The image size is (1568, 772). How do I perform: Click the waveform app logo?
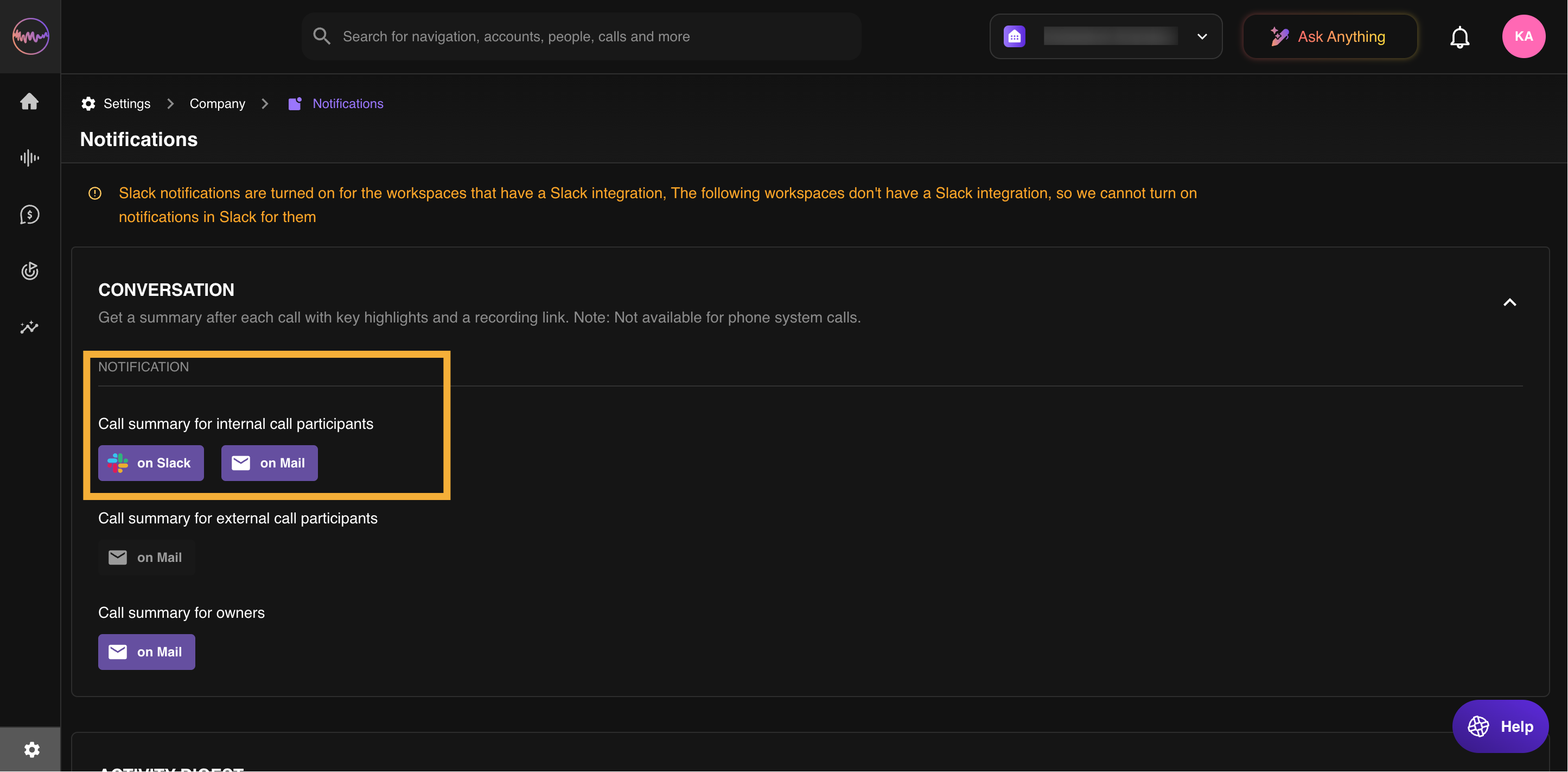30,36
